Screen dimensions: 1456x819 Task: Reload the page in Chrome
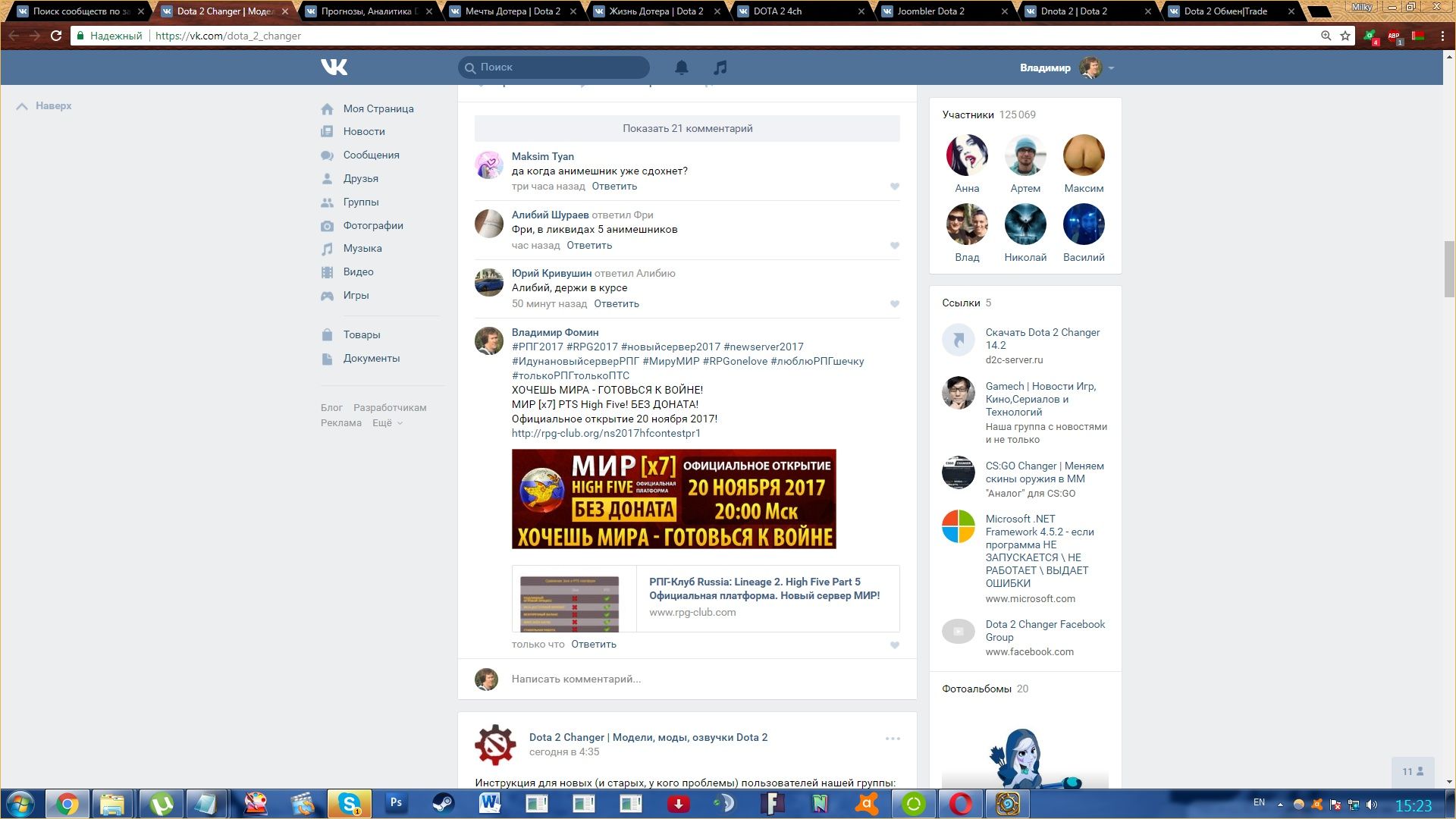[56, 36]
